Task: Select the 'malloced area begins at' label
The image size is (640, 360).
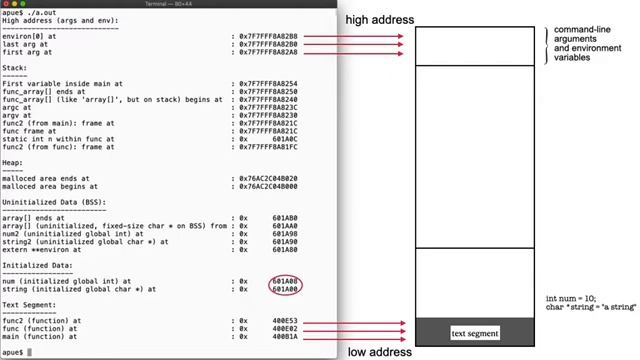Action: click(50, 187)
